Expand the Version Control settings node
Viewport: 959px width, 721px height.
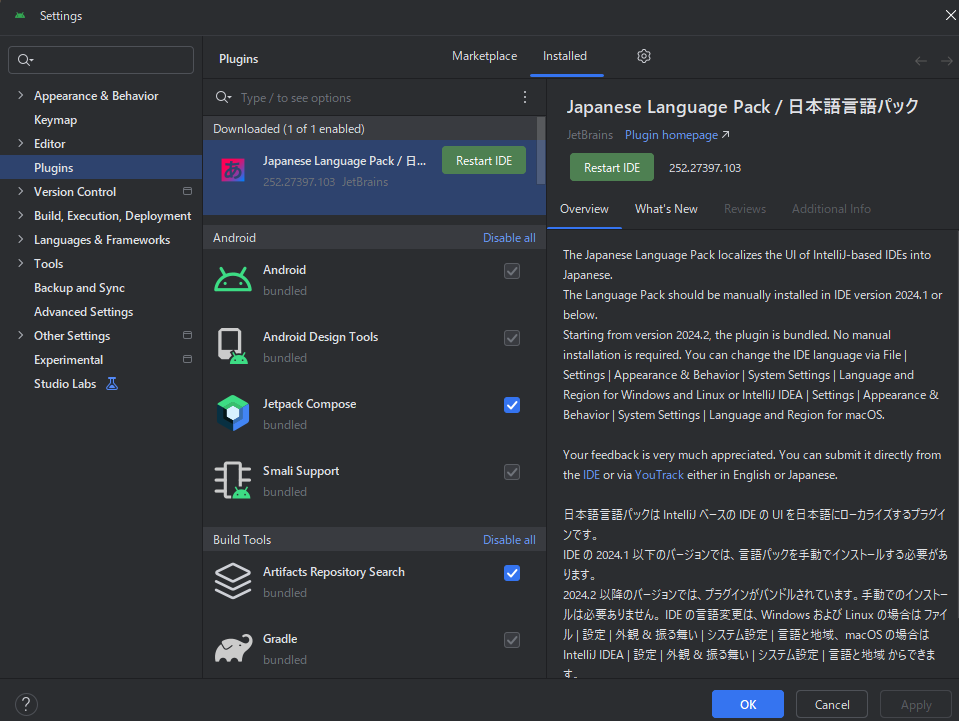click(x=21, y=192)
